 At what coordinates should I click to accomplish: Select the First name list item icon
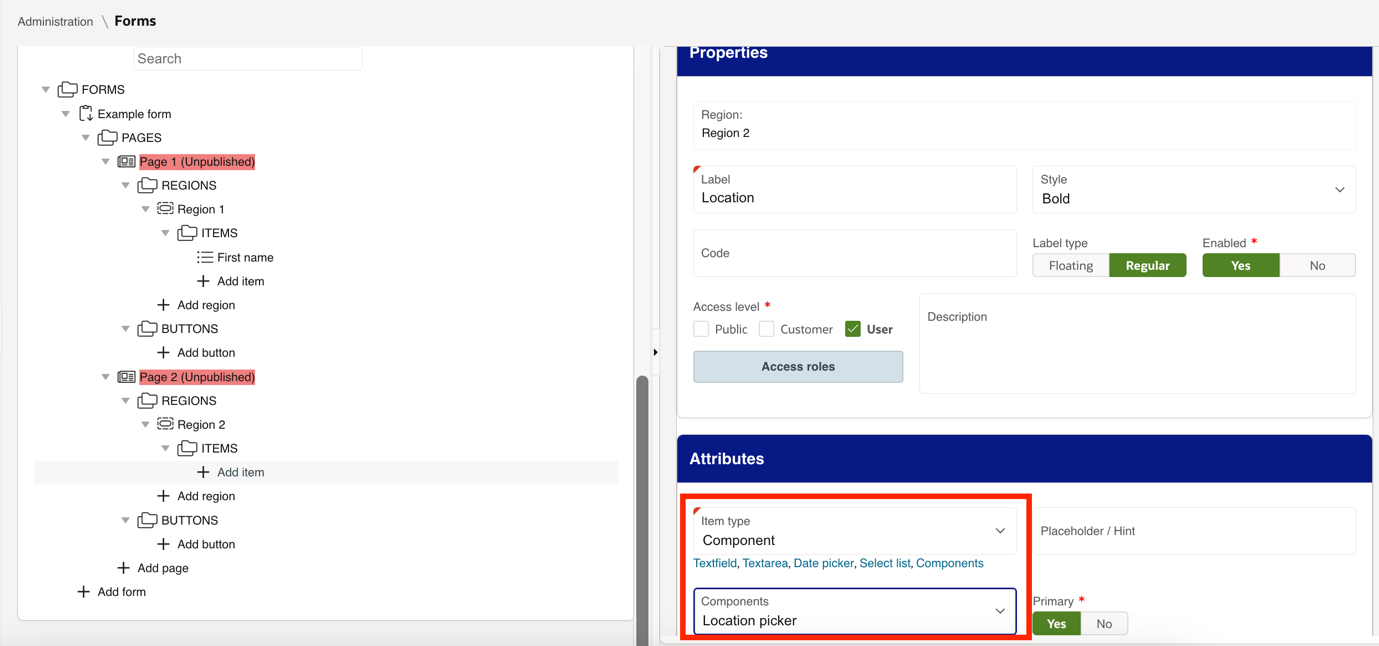tap(204, 257)
